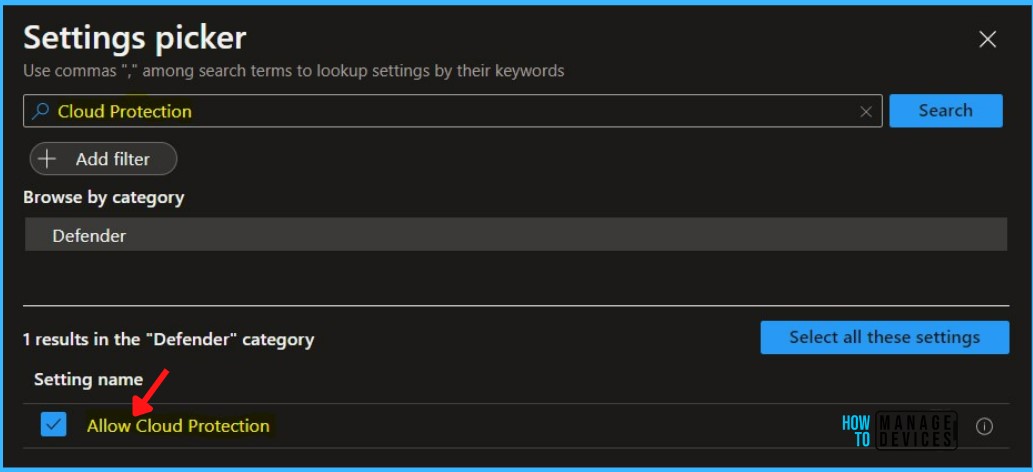Click the magnifier icon in search box

[40, 111]
